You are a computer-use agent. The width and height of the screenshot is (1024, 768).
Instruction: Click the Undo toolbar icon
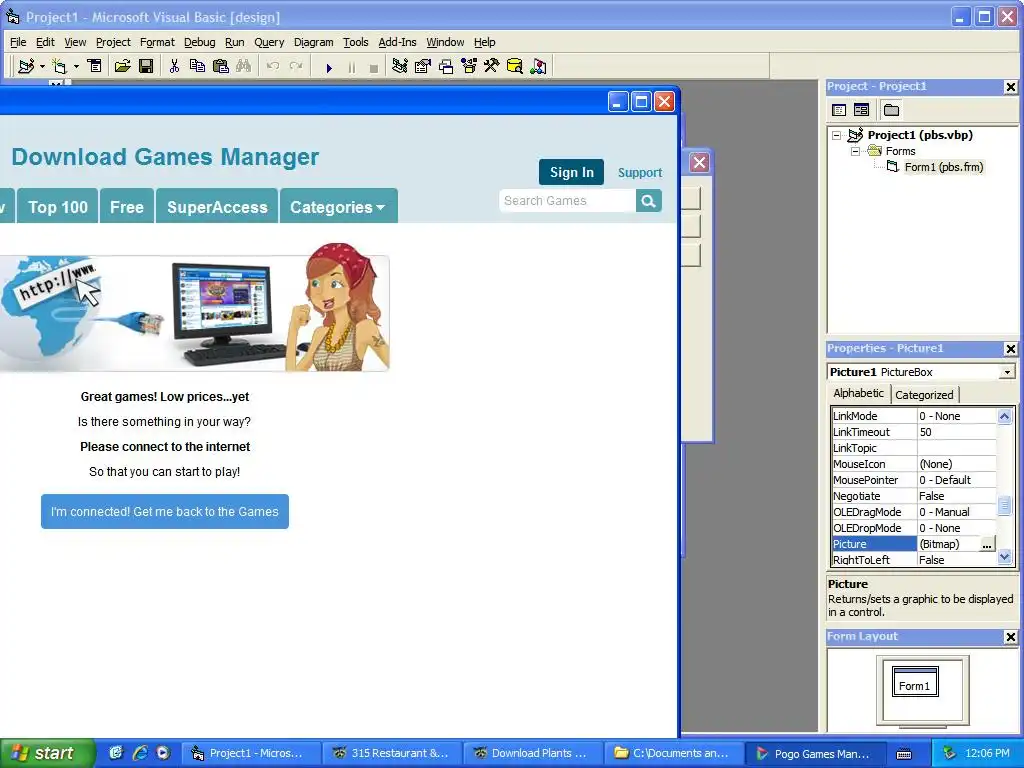[x=273, y=66]
